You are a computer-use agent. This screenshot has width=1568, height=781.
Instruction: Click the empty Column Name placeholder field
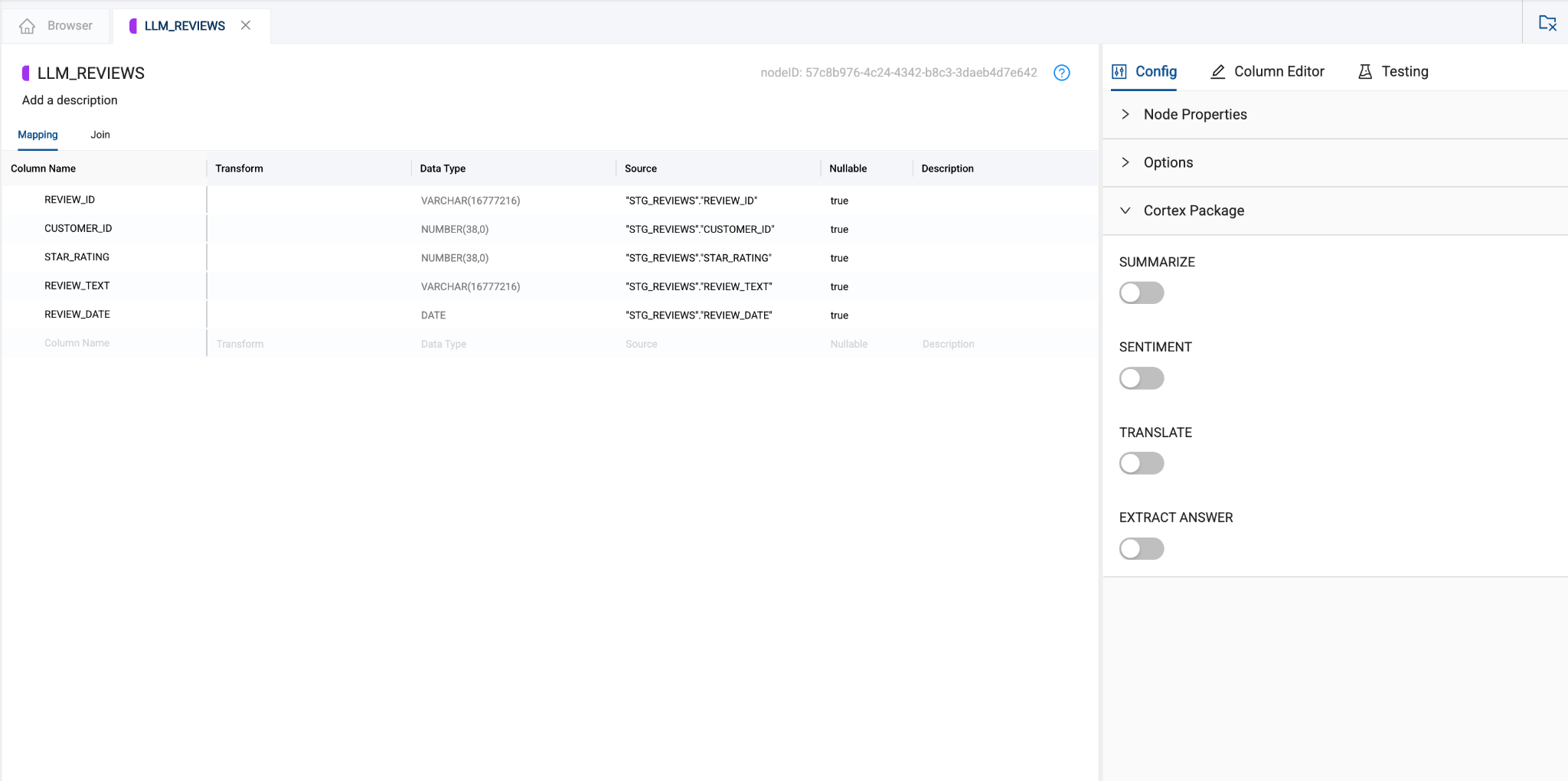click(x=77, y=343)
